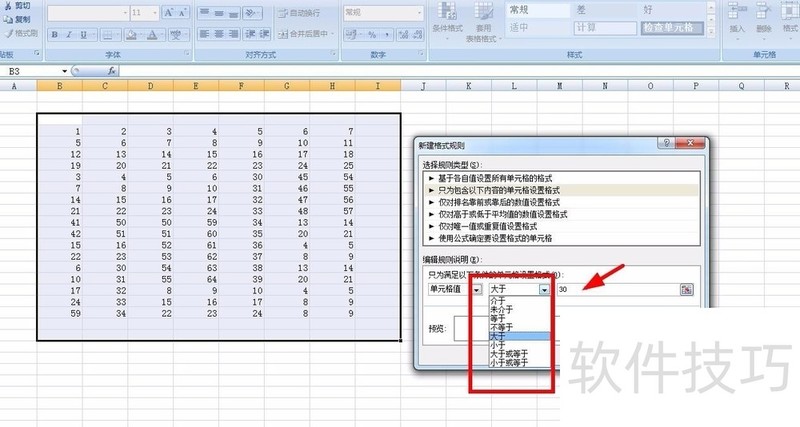The width and height of the screenshot is (800, 427).
Task: Open the font group dialog launcher
Action: point(187,53)
